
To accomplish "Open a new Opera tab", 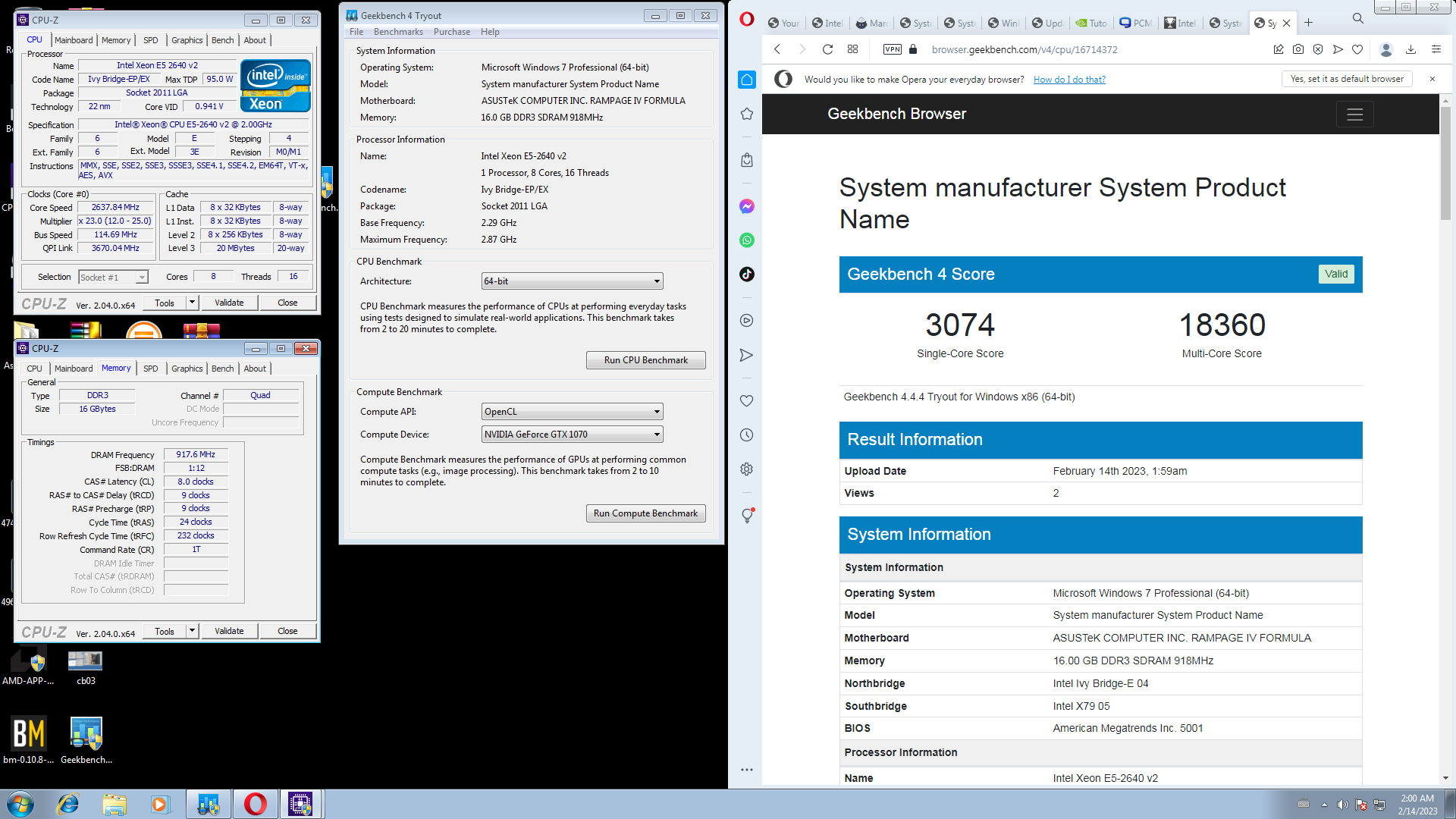I will pos(1308,23).
